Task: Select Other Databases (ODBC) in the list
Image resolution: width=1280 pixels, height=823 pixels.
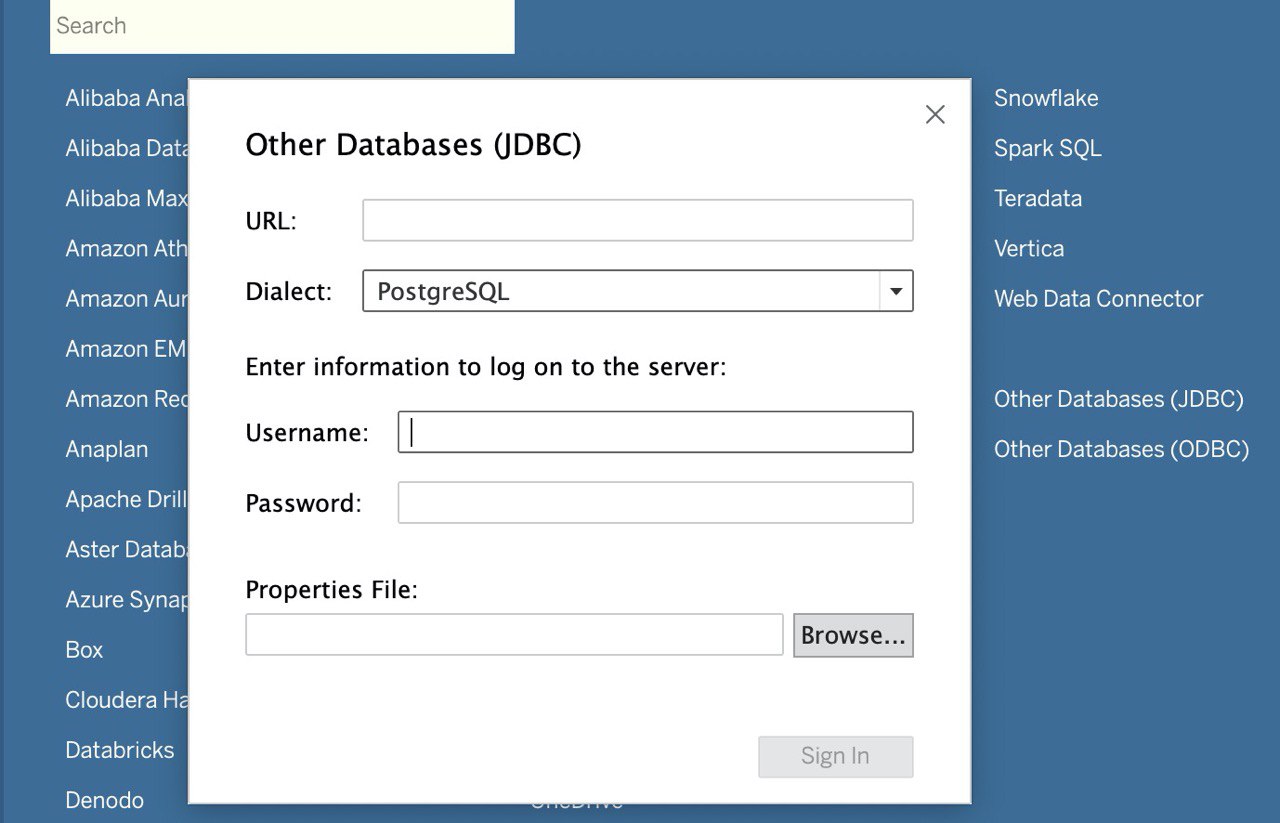Action: (1122, 449)
